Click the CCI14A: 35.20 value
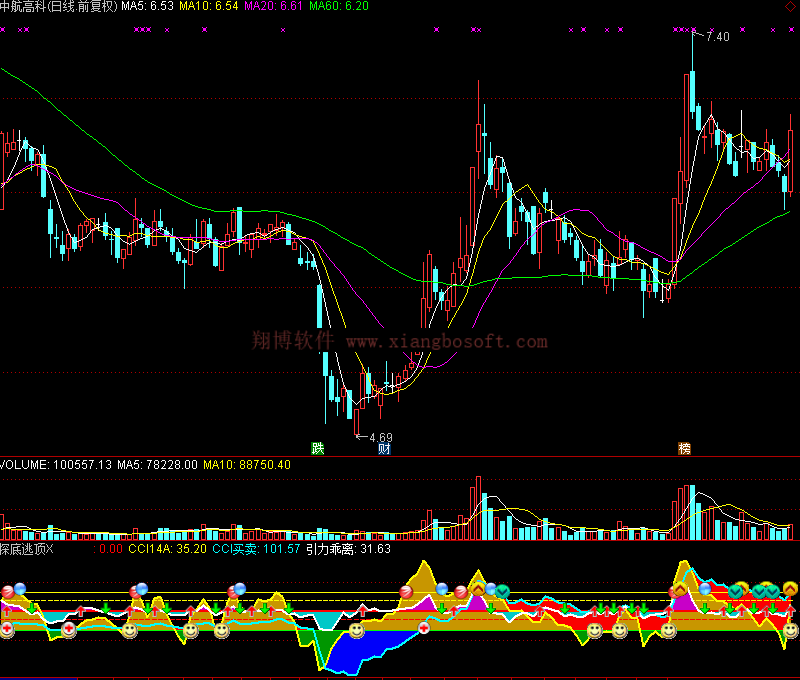800x680 pixels. [x=167, y=549]
